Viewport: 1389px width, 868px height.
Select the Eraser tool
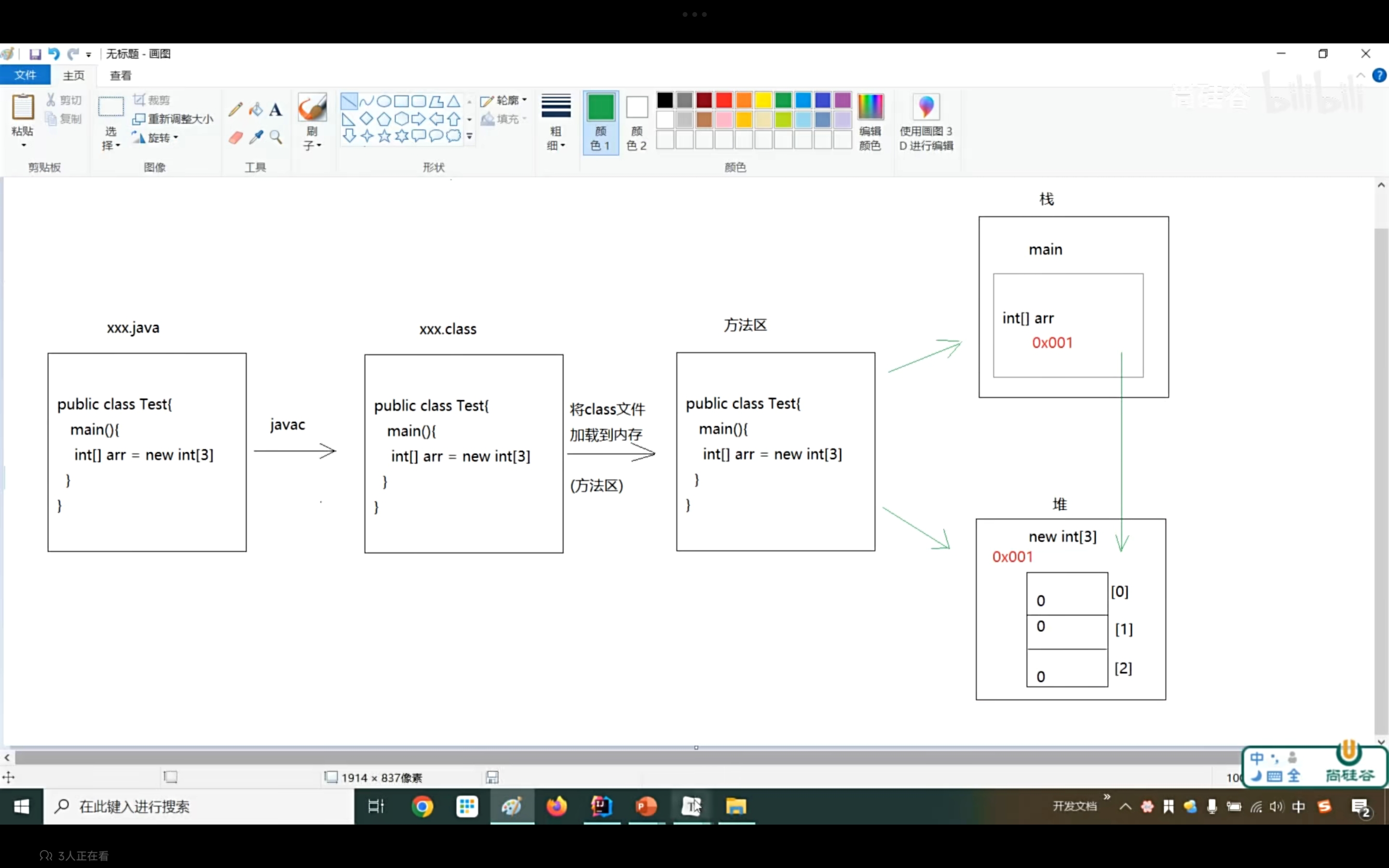(x=235, y=137)
